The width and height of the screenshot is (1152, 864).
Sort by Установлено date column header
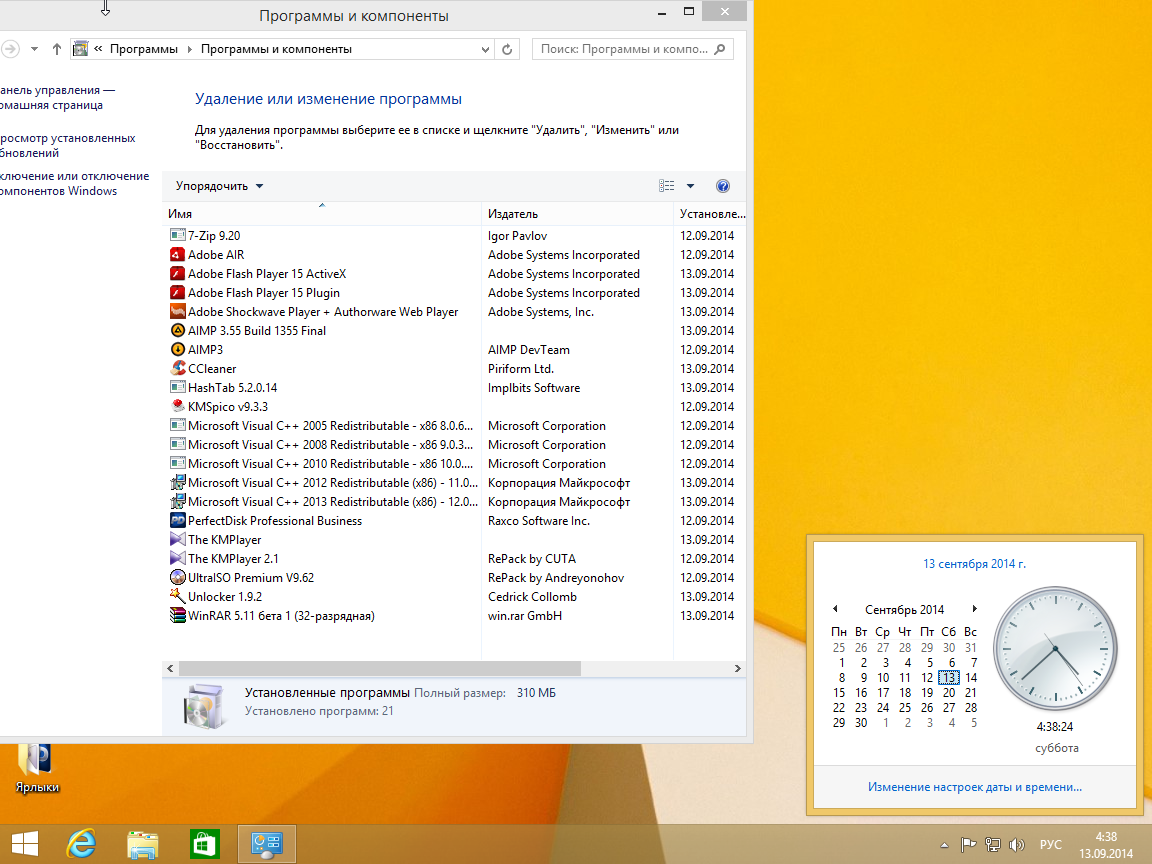[710, 214]
